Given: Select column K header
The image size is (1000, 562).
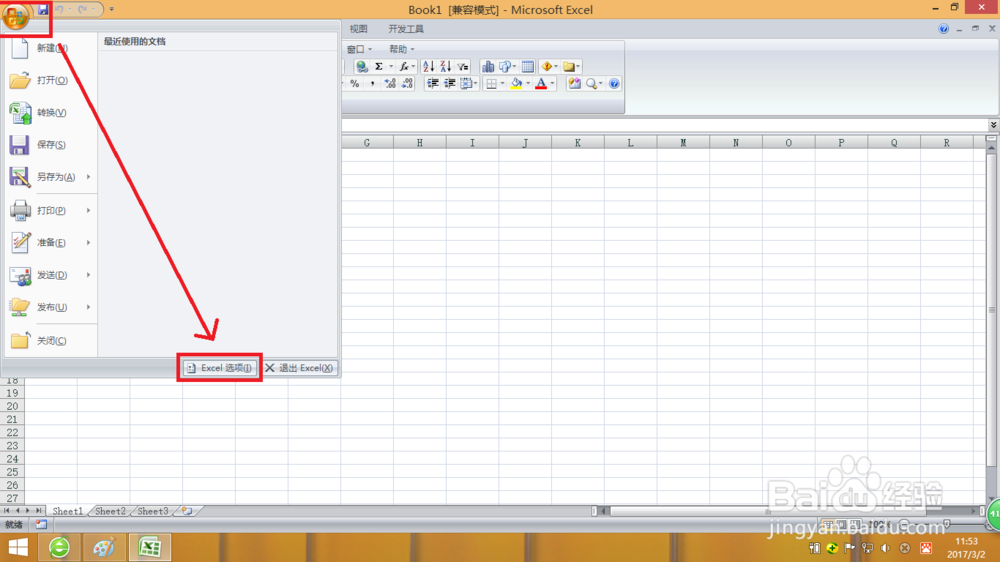Looking at the screenshot, I should (578, 143).
